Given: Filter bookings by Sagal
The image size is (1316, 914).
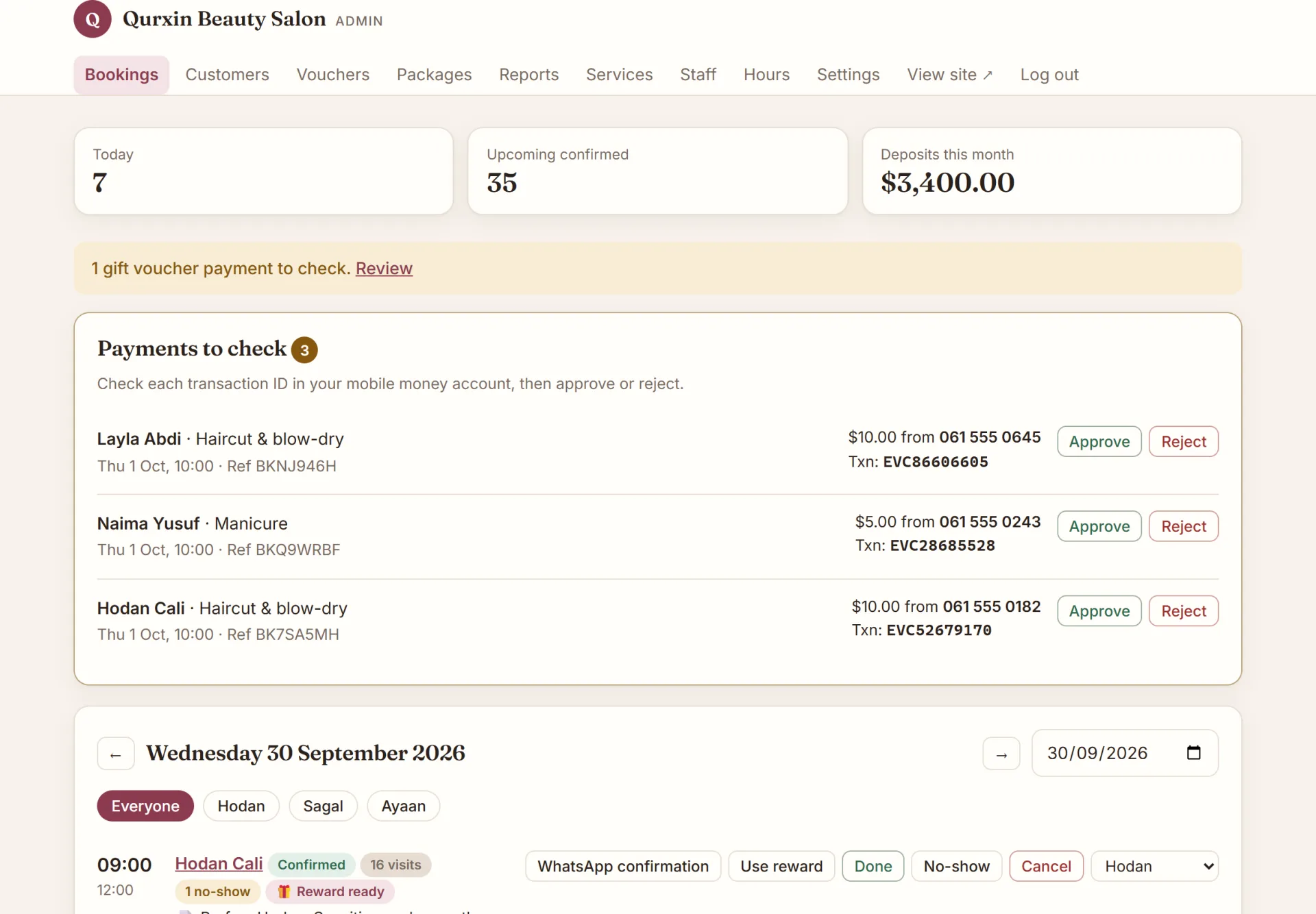Looking at the screenshot, I should (x=323, y=806).
